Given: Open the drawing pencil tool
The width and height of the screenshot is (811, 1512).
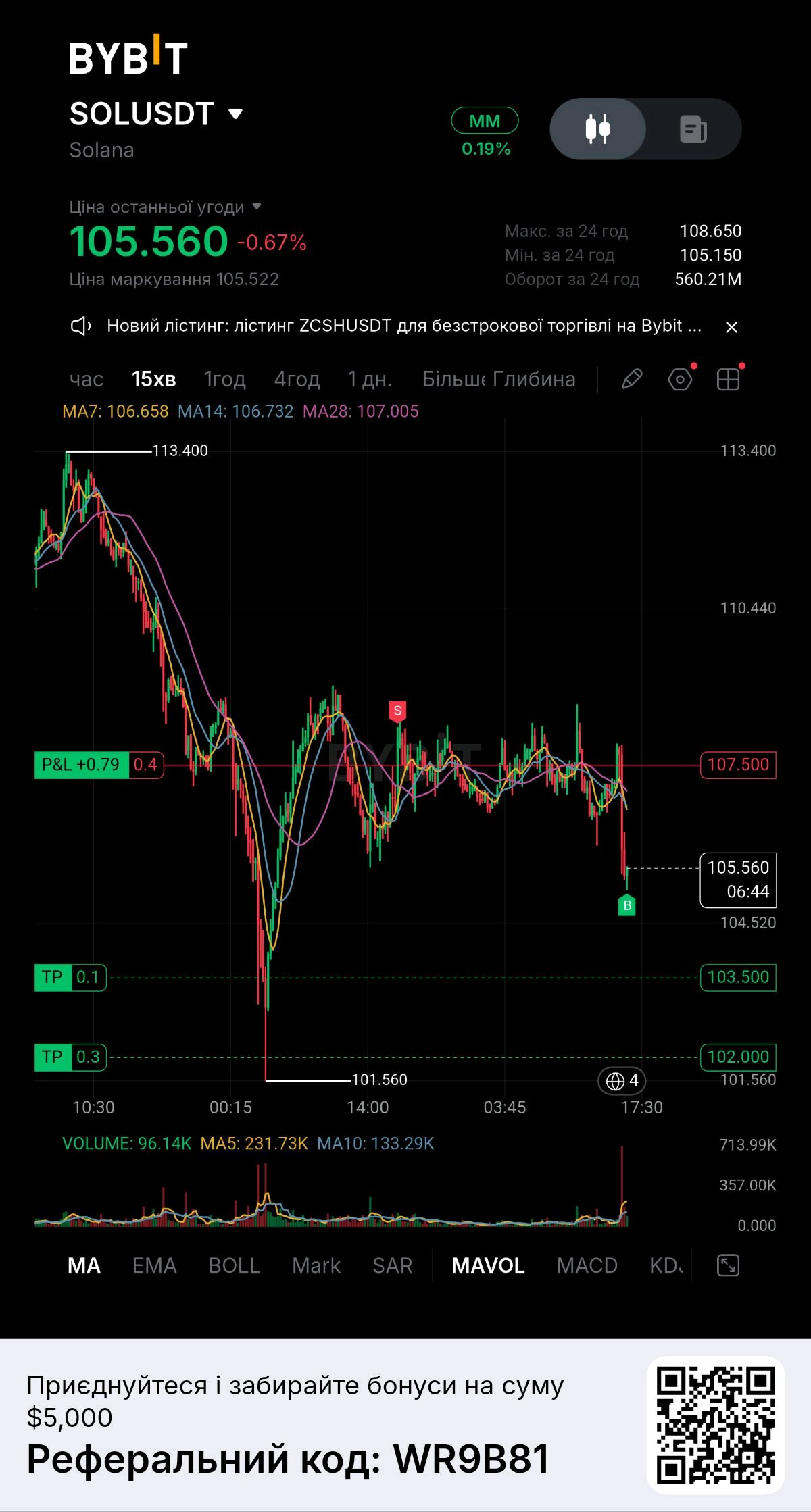Looking at the screenshot, I should coord(632,379).
